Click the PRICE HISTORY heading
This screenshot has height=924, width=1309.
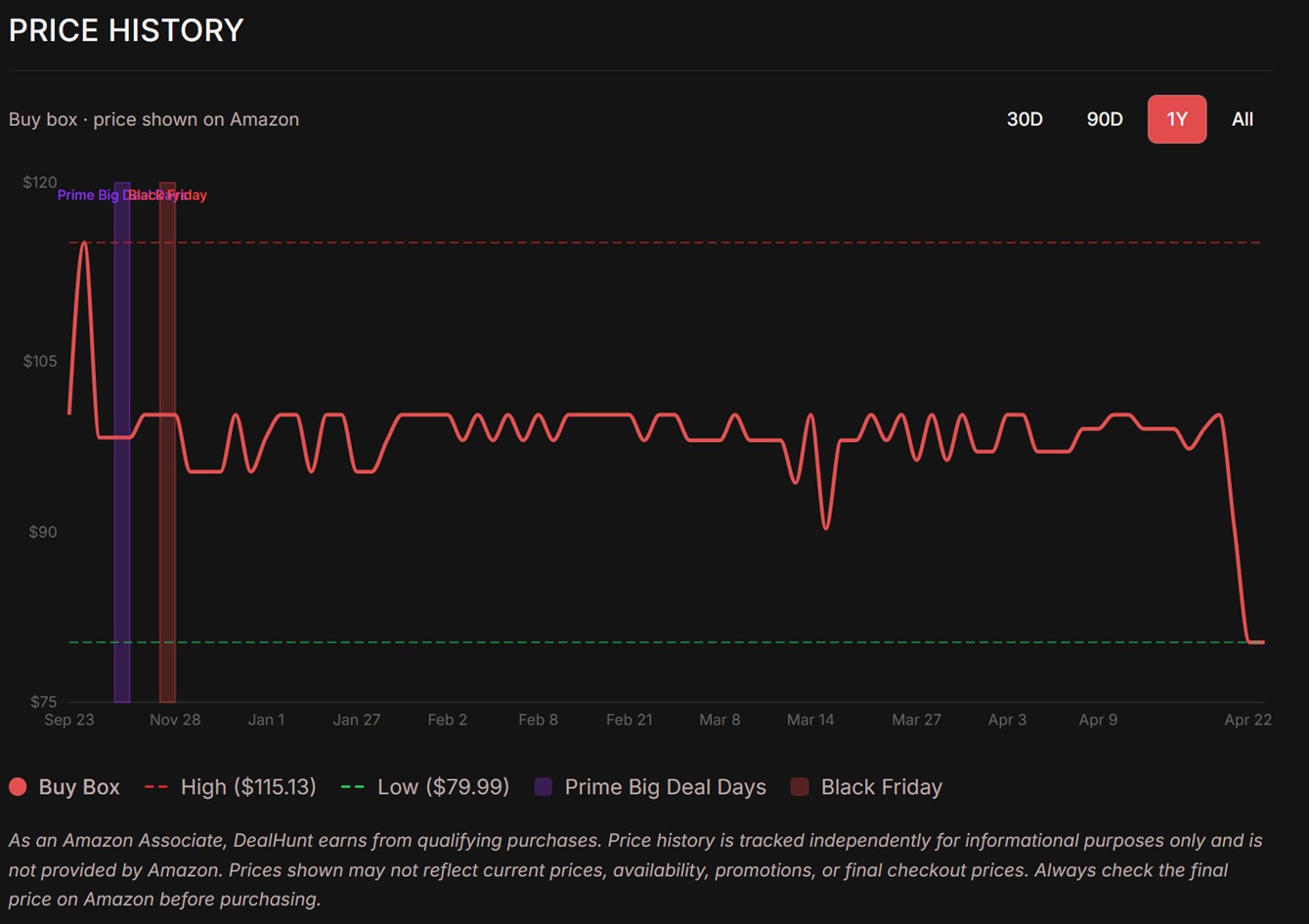tap(126, 31)
